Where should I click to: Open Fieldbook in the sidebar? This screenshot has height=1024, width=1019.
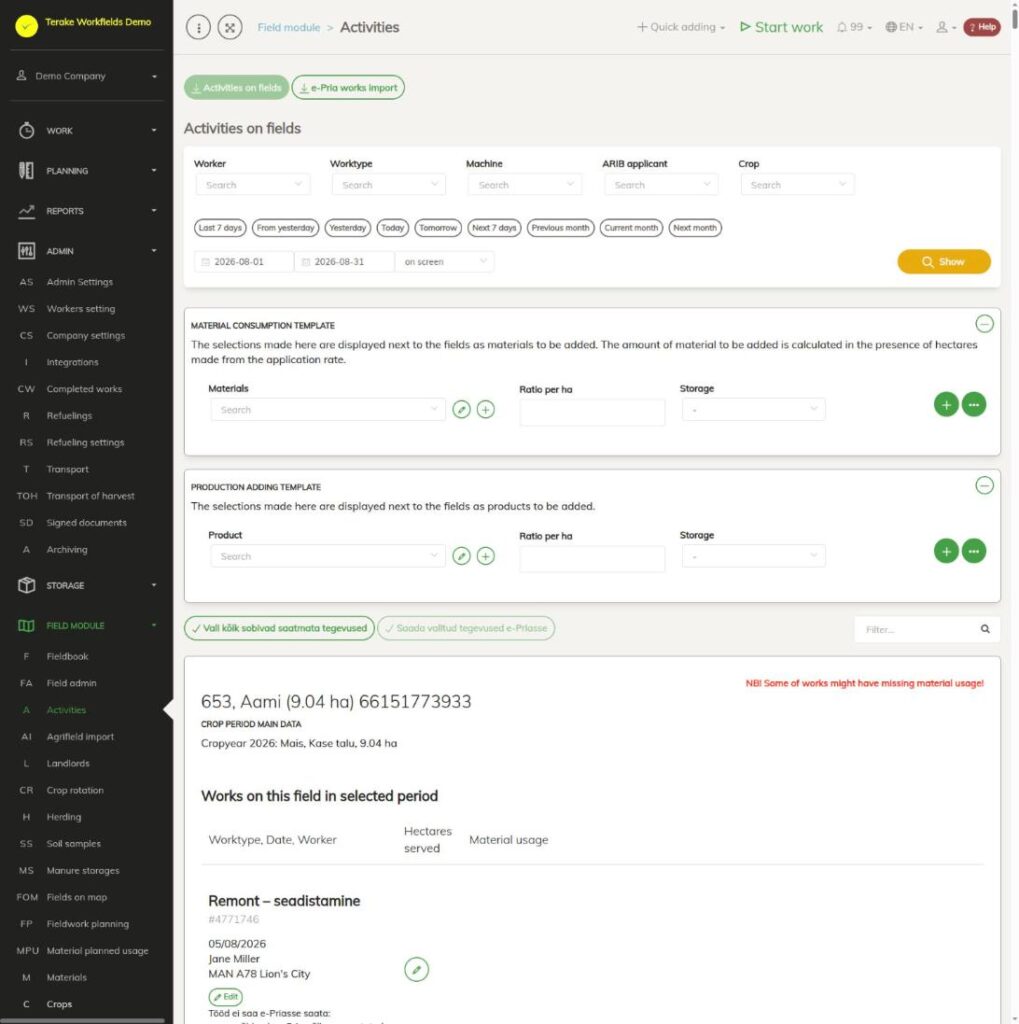click(67, 656)
